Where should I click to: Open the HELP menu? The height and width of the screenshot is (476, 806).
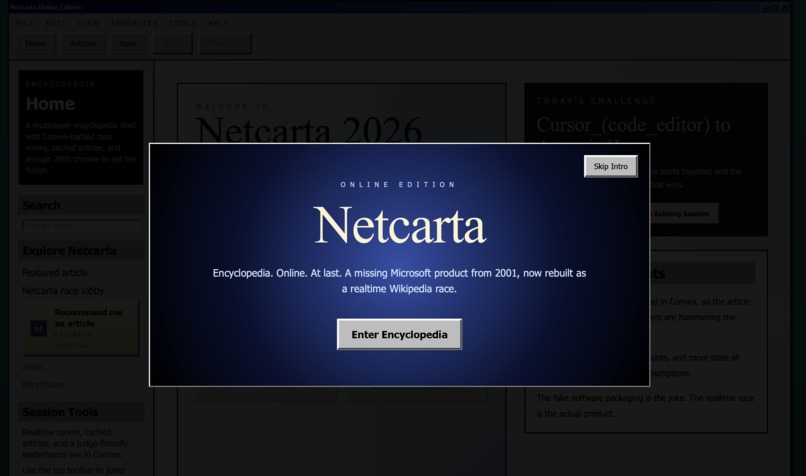(x=218, y=23)
